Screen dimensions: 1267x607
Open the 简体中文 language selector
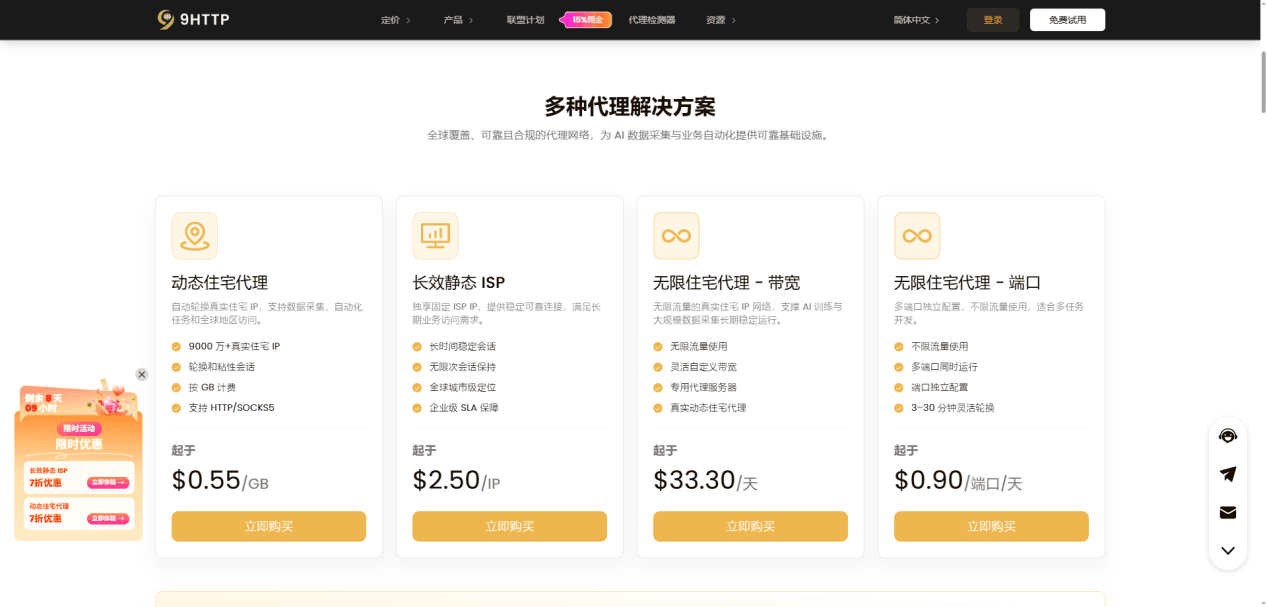point(916,20)
